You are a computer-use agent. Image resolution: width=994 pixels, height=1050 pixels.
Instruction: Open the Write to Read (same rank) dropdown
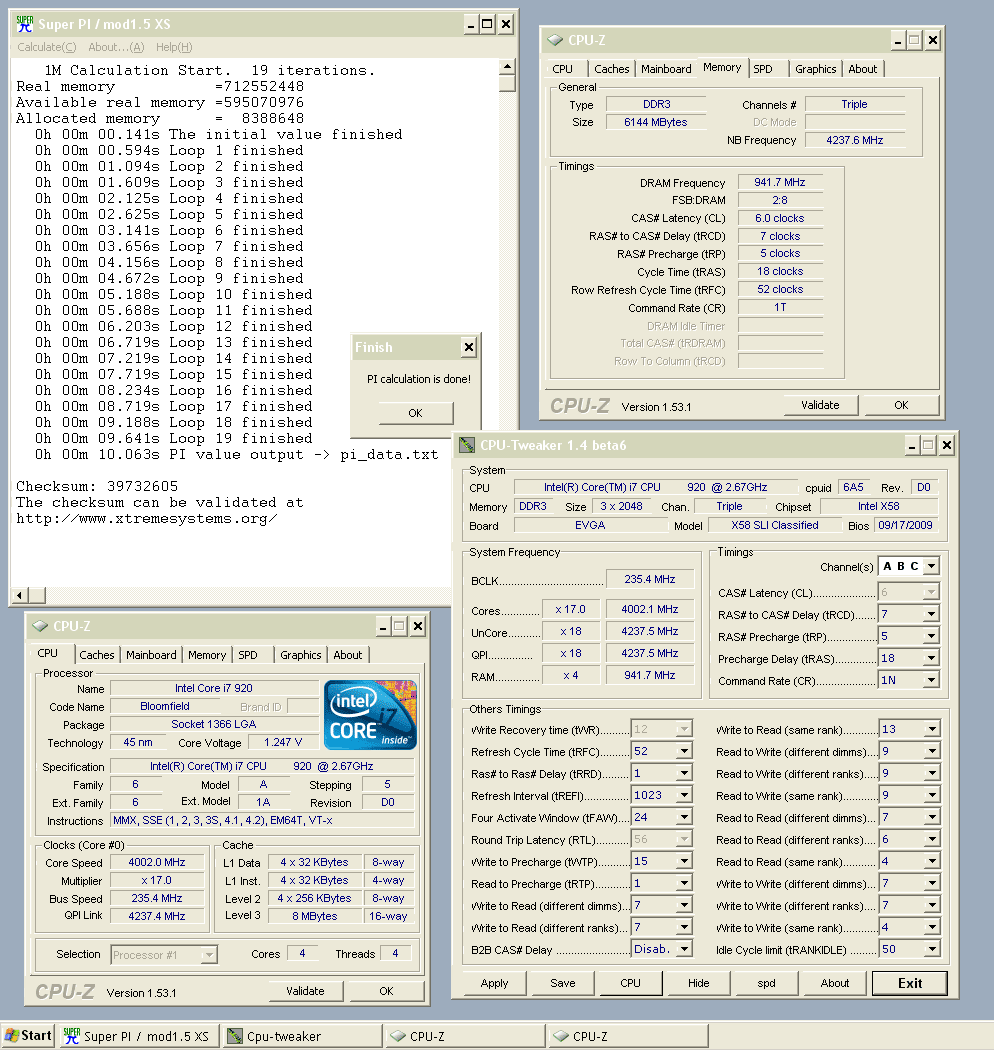point(931,729)
